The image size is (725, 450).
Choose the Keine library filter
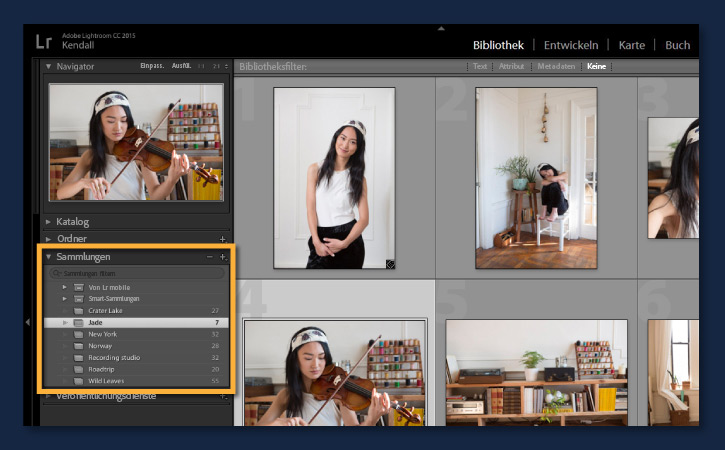tap(596, 67)
